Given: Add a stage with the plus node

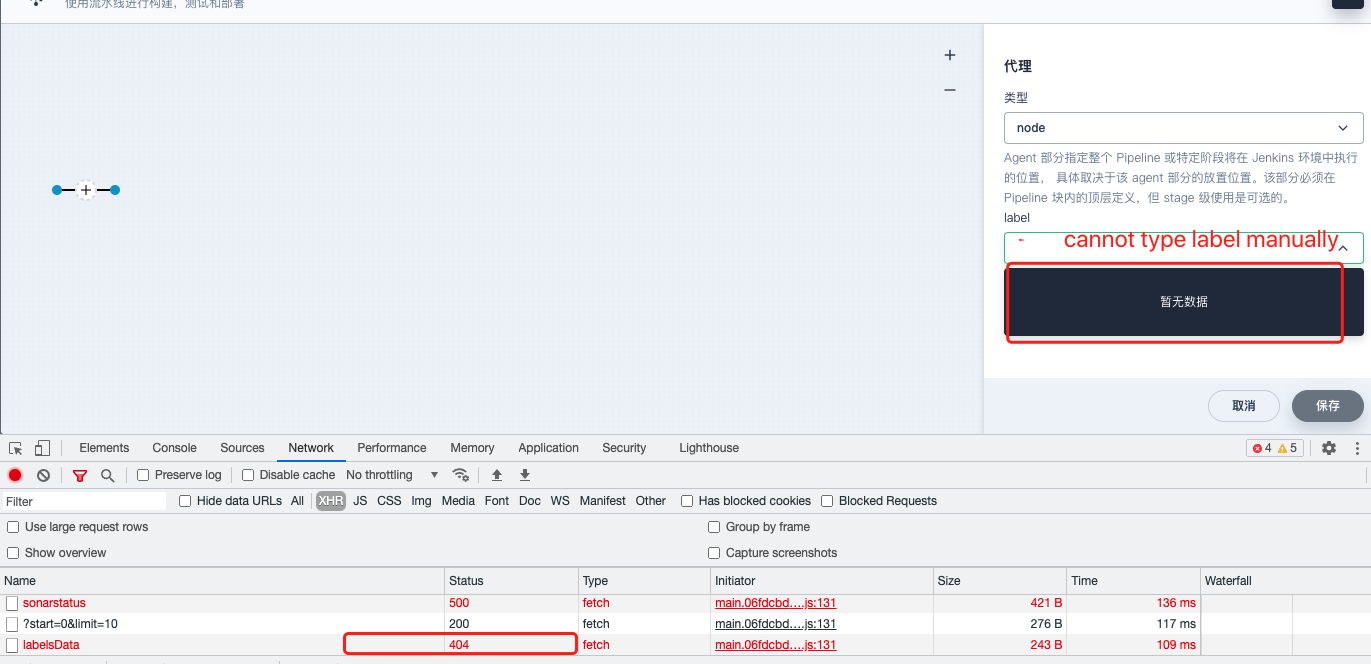Looking at the screenshot, I should pos(86,190).
